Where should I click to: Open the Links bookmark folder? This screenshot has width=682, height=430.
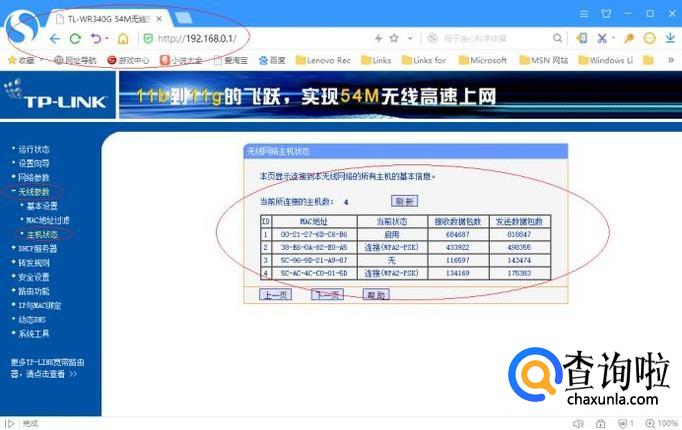pos(376,60)
